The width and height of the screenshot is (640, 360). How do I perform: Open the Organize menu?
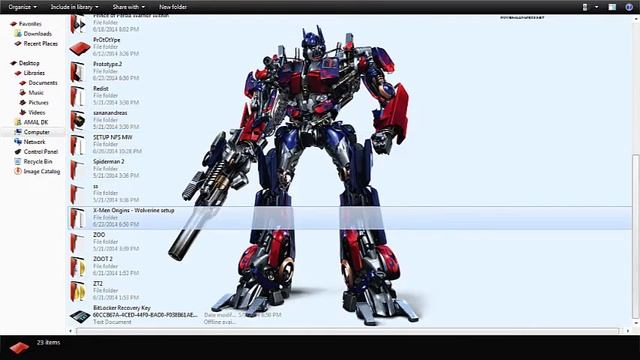22,7
